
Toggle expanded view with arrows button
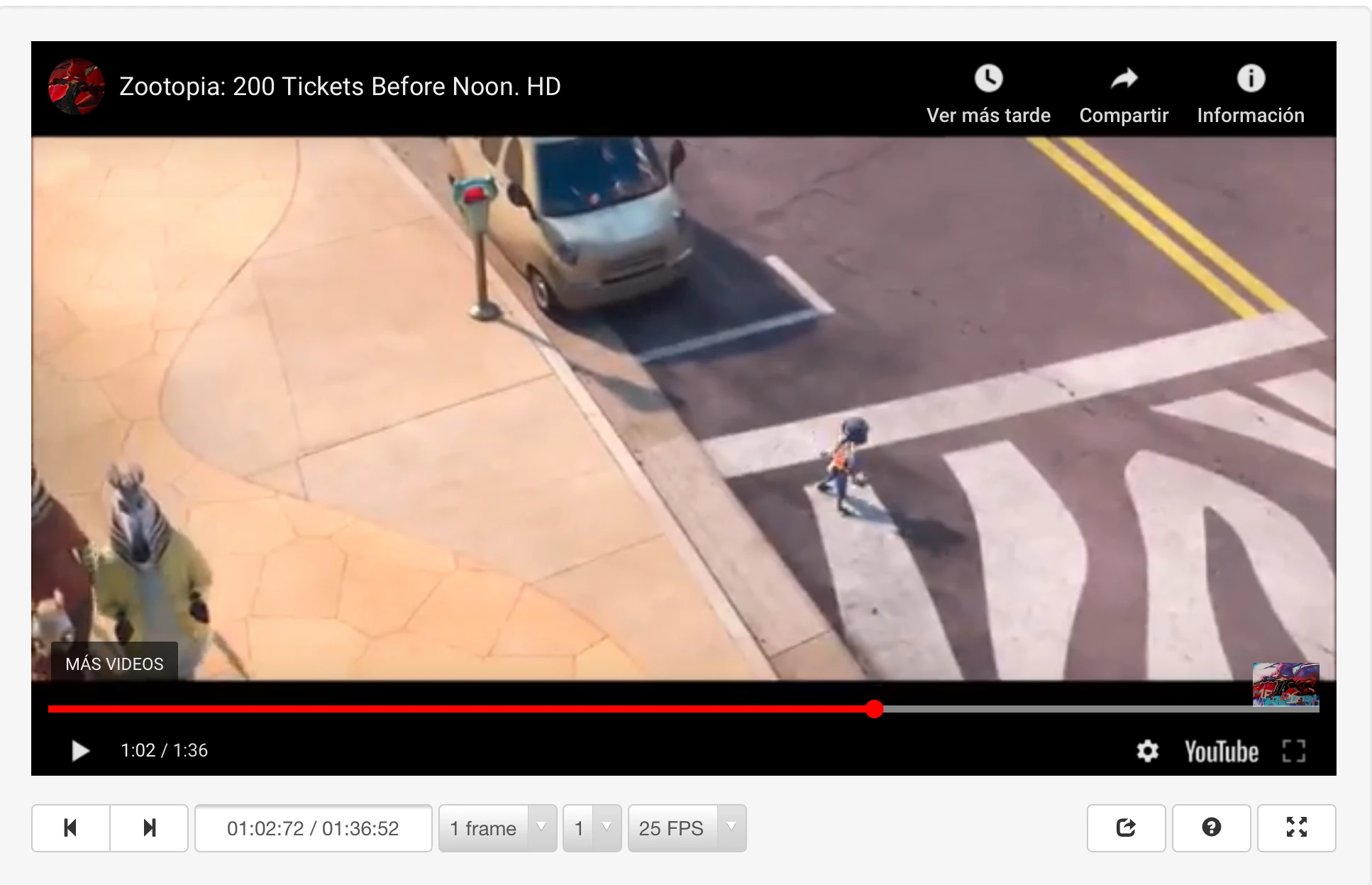(x=1296, y=828)
